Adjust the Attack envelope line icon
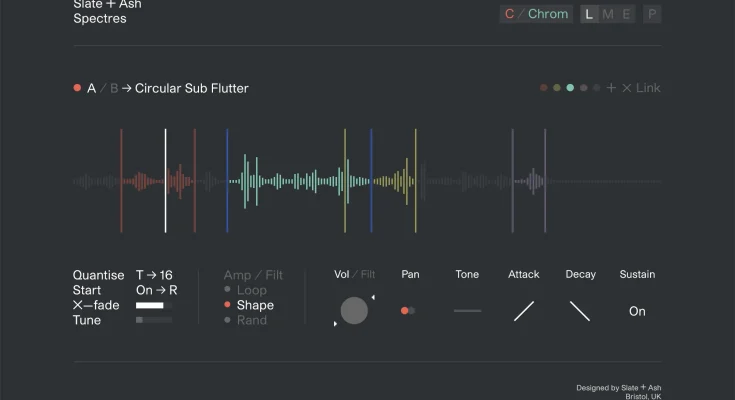The height and width of the screenshot is (400, 735). click(524, 311)
